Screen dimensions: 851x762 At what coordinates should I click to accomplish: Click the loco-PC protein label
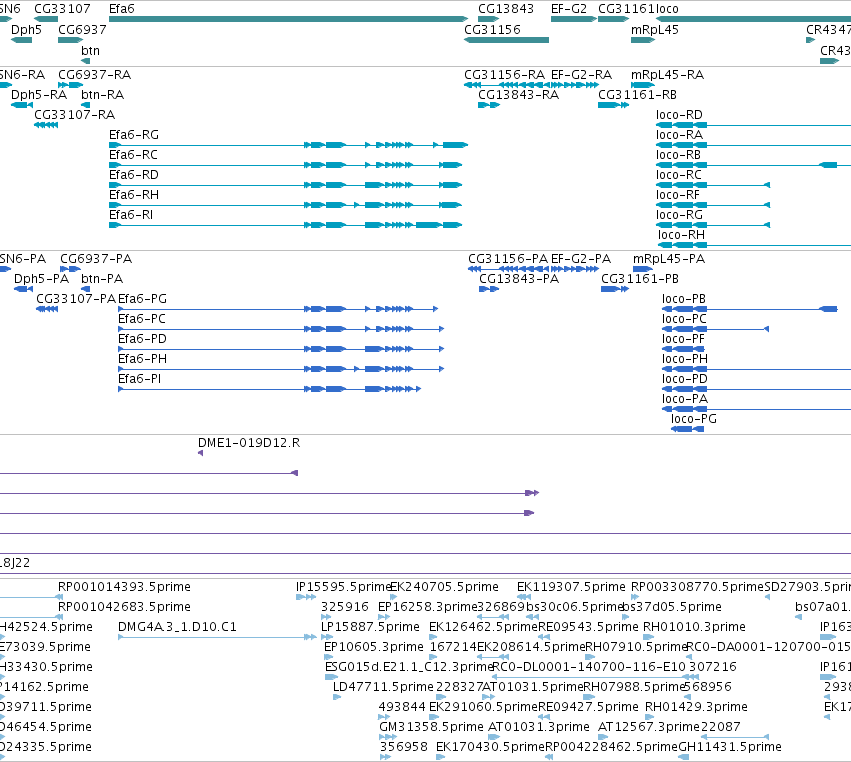point(684,319)
